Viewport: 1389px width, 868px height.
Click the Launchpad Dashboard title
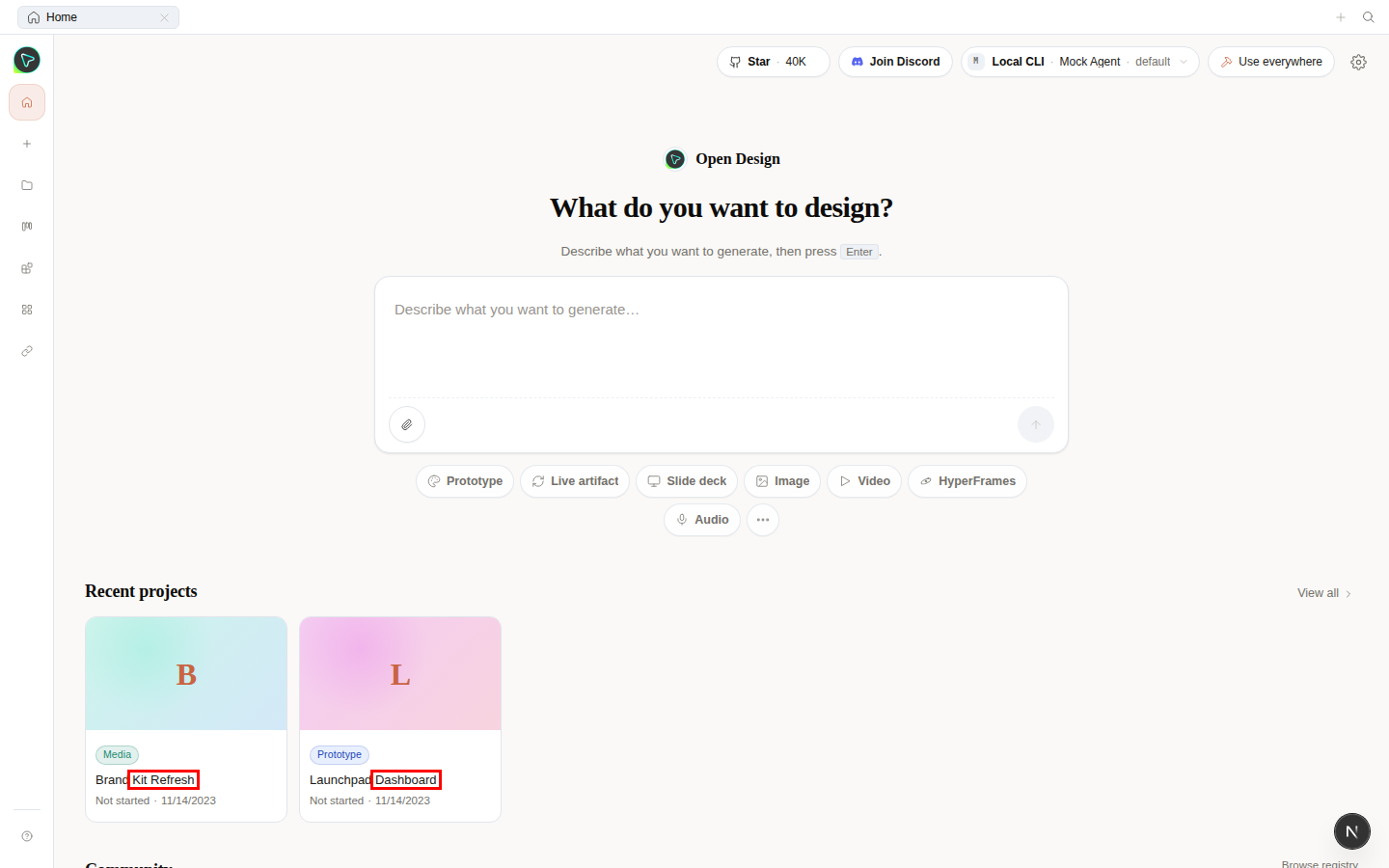pyautogui.click(x=373, y=780)
